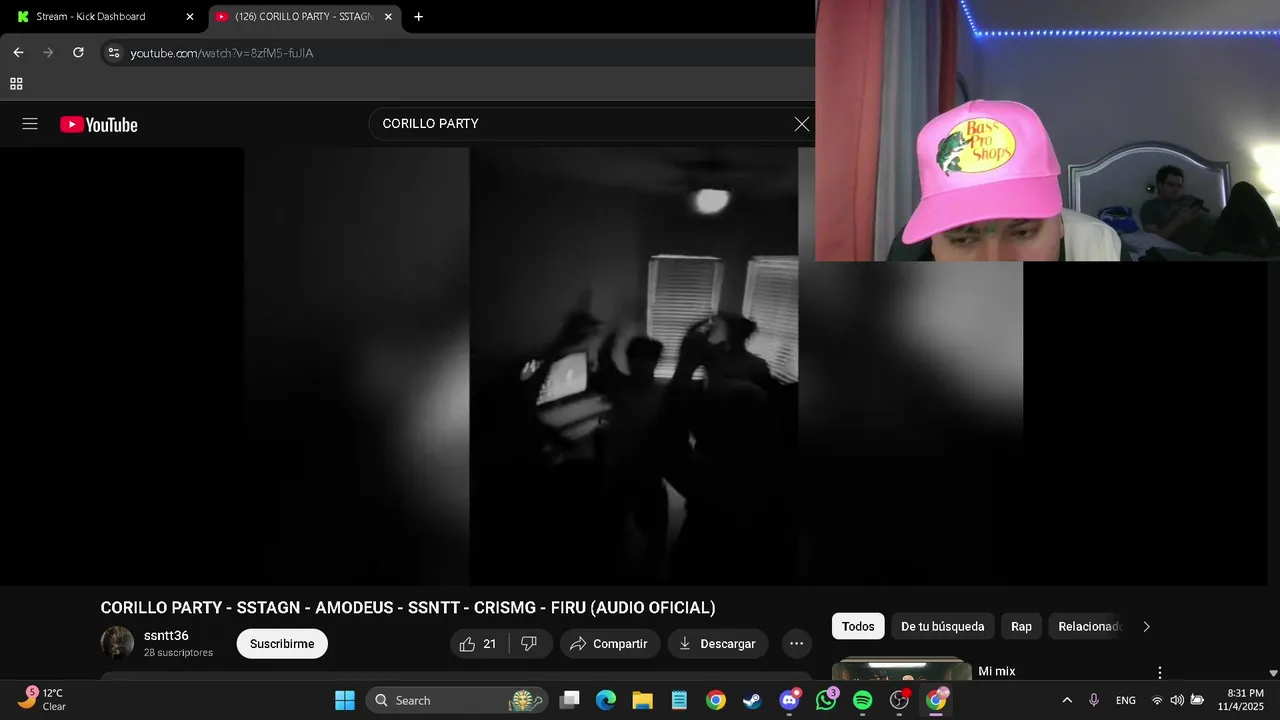Open the ssntt36 channel name link
The image size is (1280, 720).
coord(166,636)
